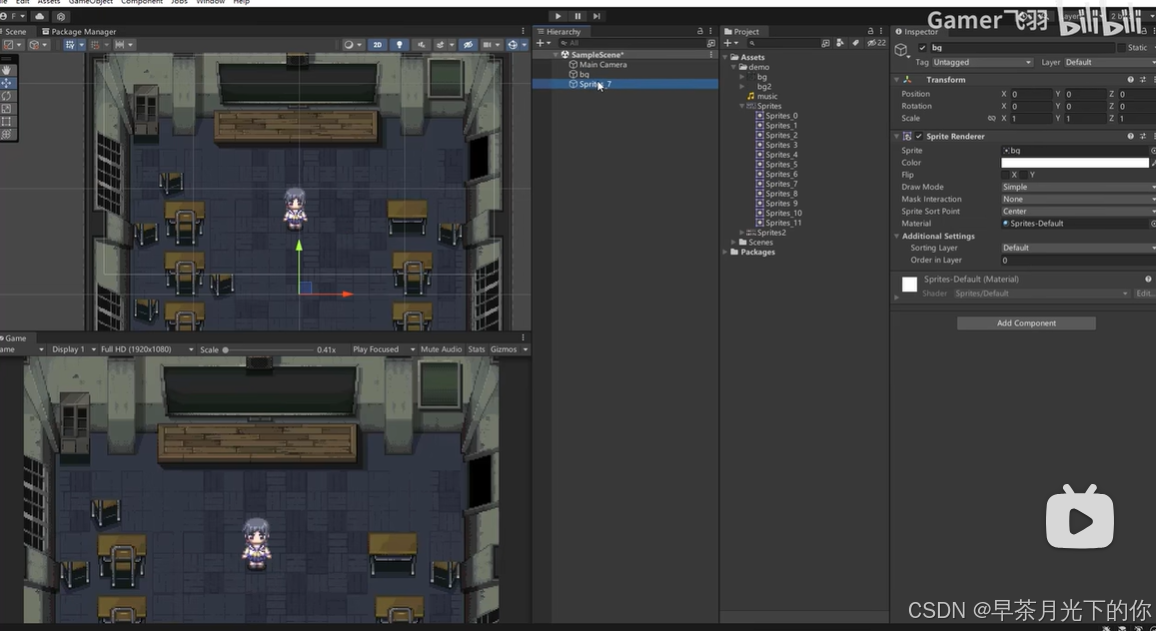This screenshot has width=1156, height=631.
Task: Select the Rotate tool in Scene view
Action: pyautogui.click(x=7, y=96)
